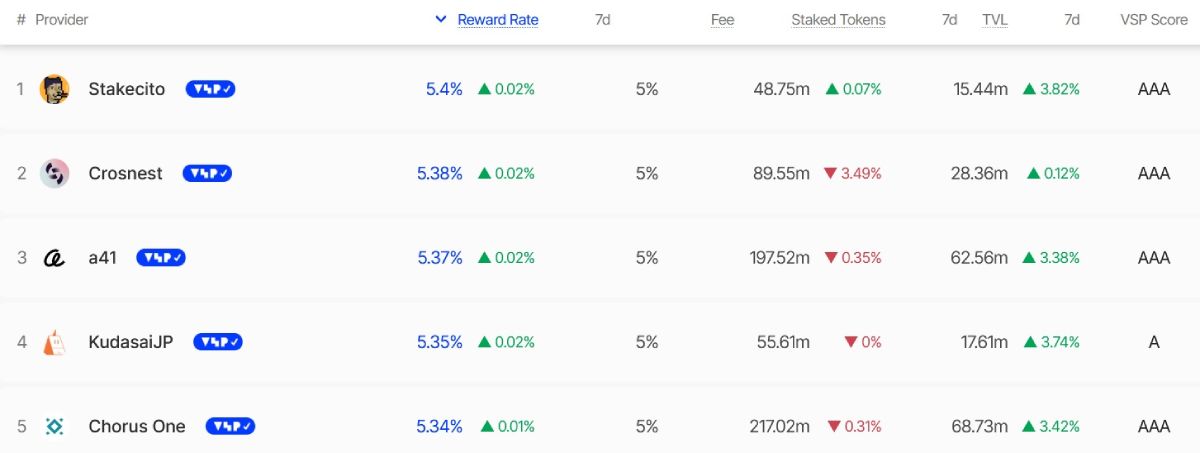The width and height of the screenshot is (1200, 453).
Task: Open the Stakecito provider name
Action: coord(127,89)
